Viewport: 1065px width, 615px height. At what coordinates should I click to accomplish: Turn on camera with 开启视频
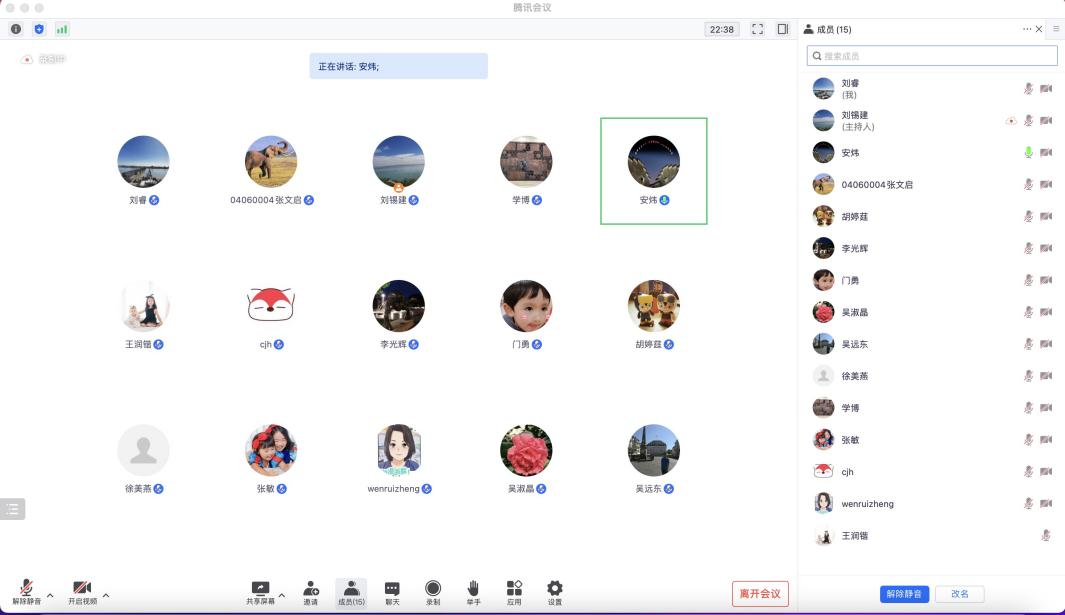[82, 592]
